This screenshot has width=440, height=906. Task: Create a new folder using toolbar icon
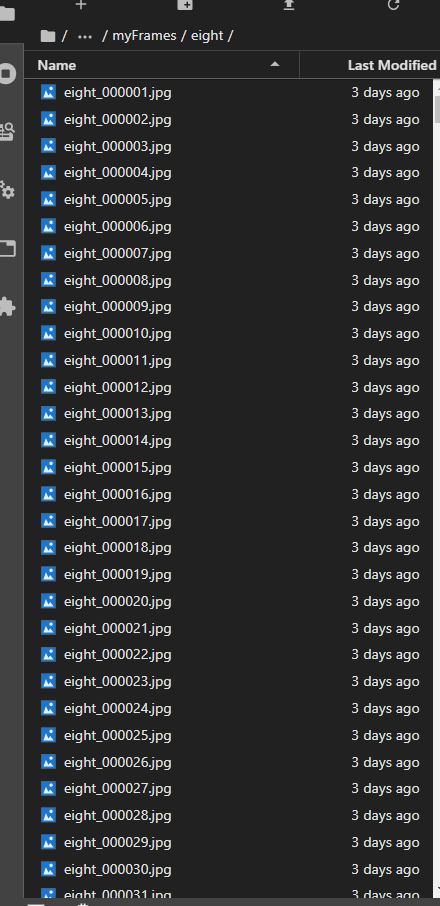185,5
